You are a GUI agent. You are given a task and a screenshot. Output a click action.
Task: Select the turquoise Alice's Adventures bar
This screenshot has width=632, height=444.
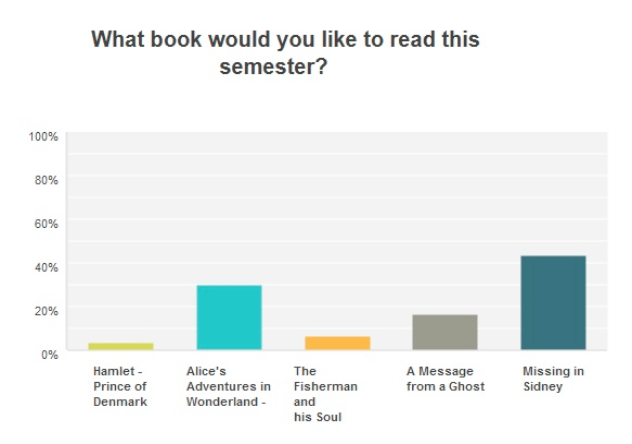click(229, 317)
